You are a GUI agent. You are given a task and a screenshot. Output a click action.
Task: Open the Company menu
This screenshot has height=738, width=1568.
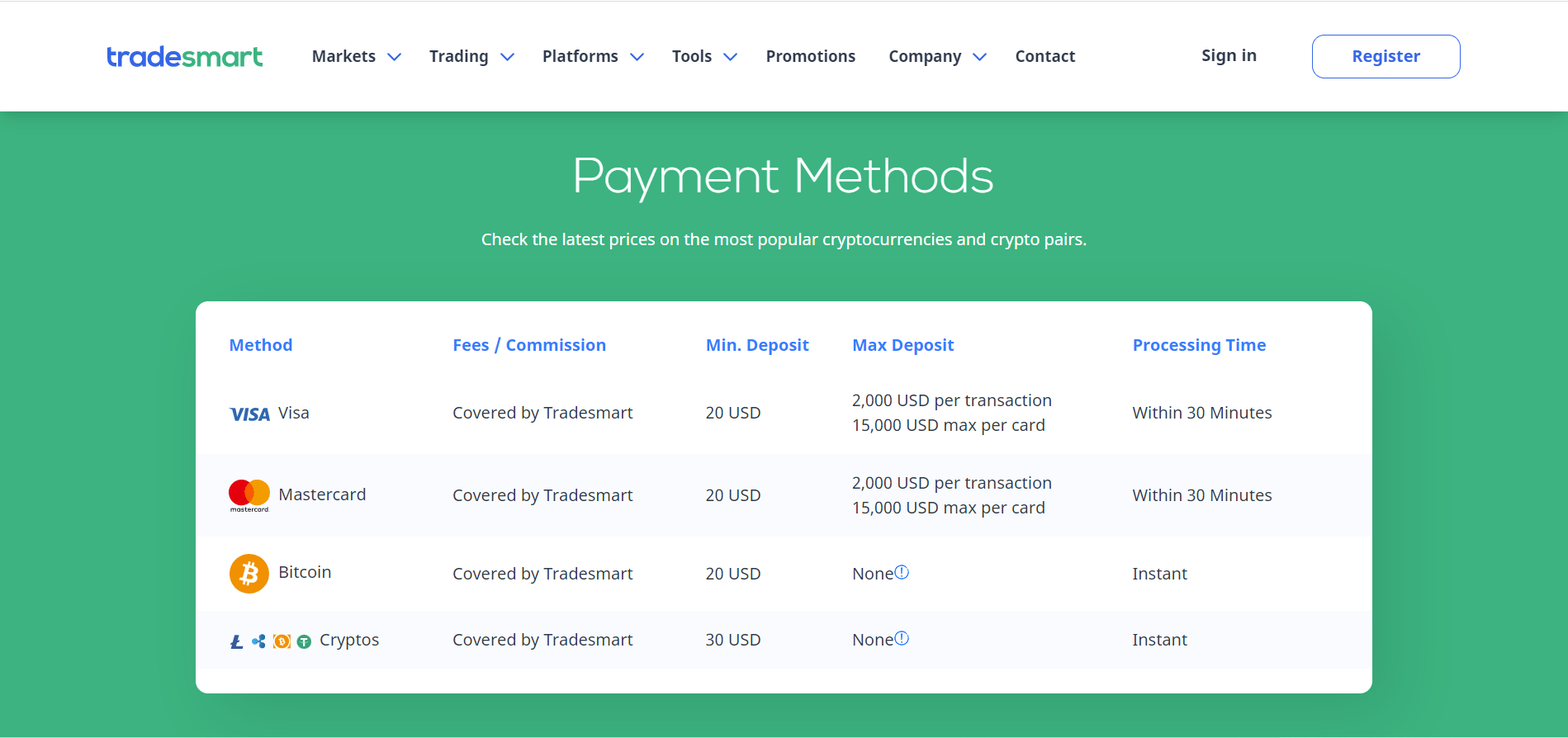pos(925,56)
